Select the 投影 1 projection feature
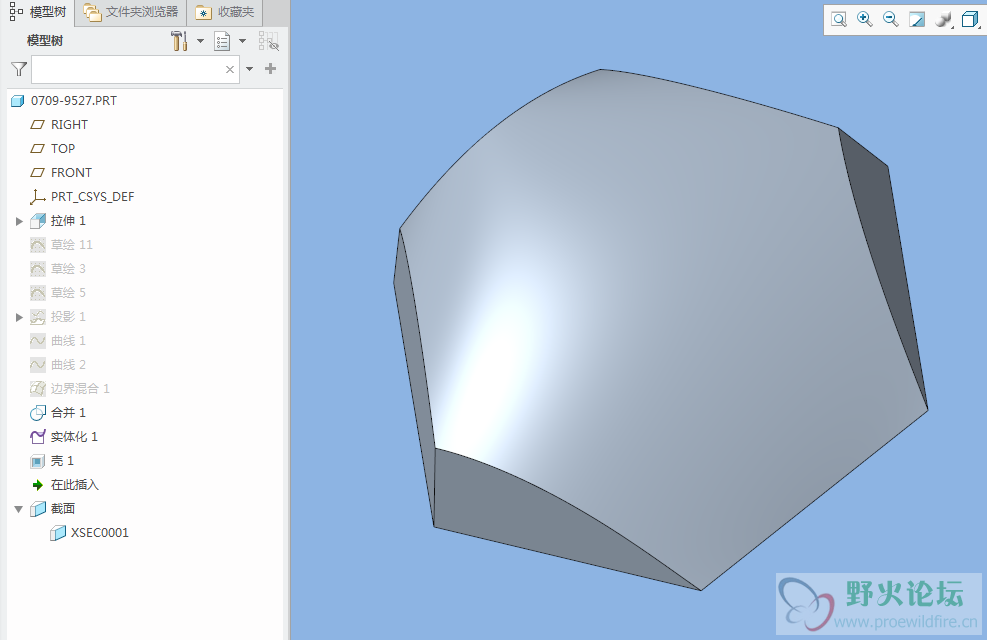This screenshot has width=987, height=640. click(68, 317)
